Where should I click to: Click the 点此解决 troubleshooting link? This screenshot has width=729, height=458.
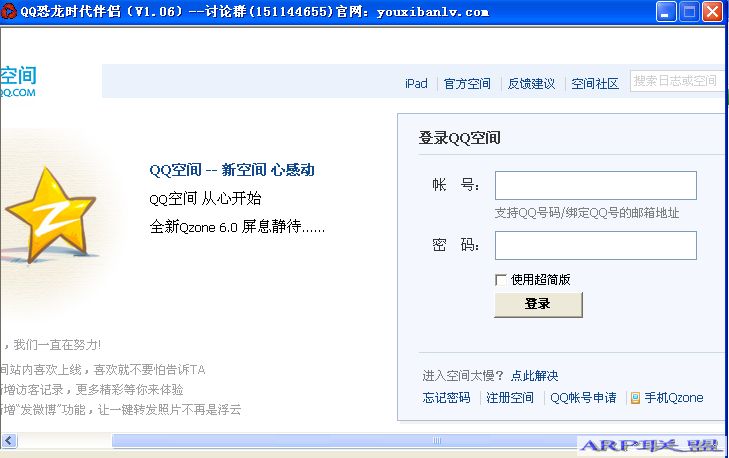[534, 376]
